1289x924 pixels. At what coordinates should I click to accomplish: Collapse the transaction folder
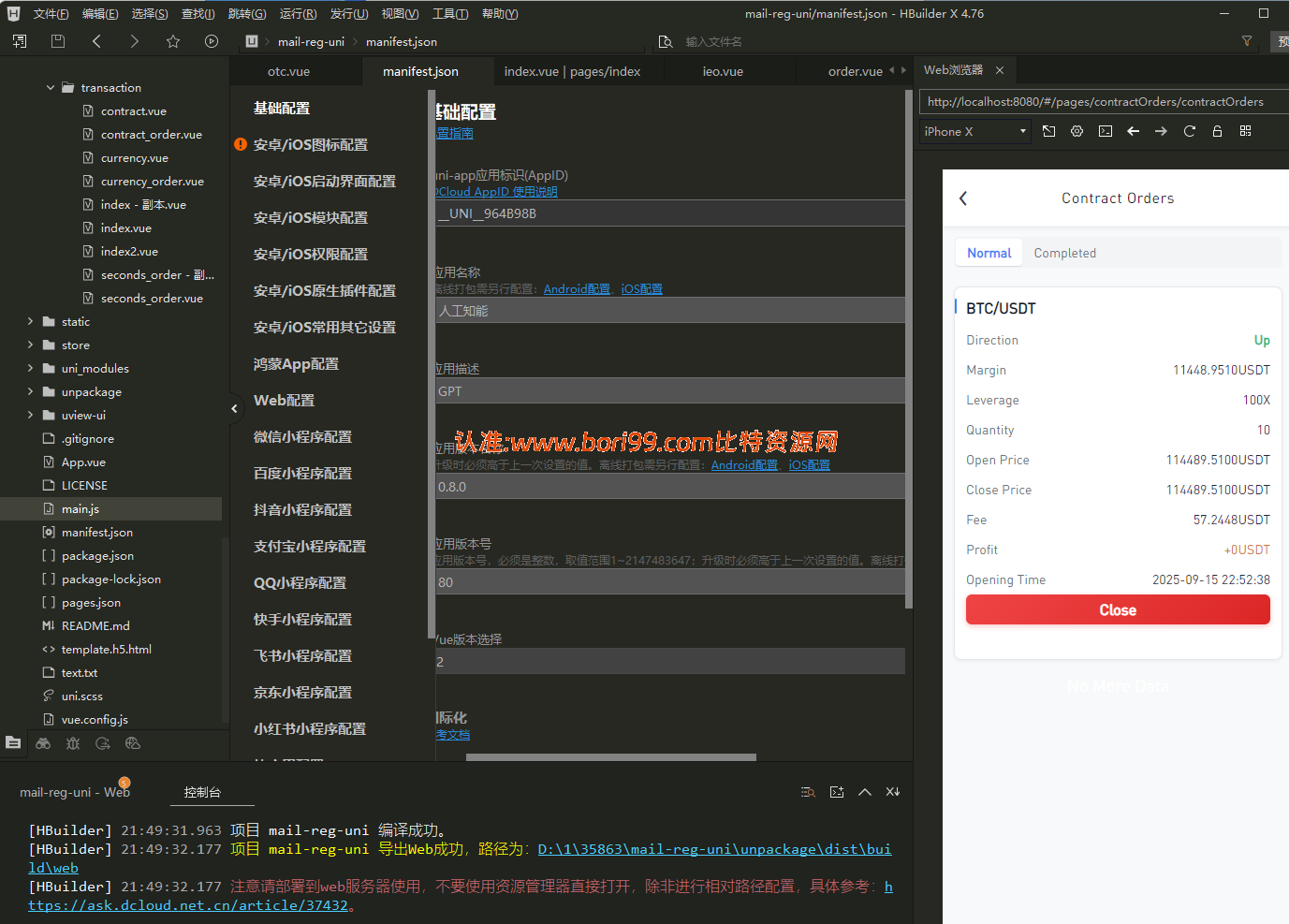click(x=51, y=87)
